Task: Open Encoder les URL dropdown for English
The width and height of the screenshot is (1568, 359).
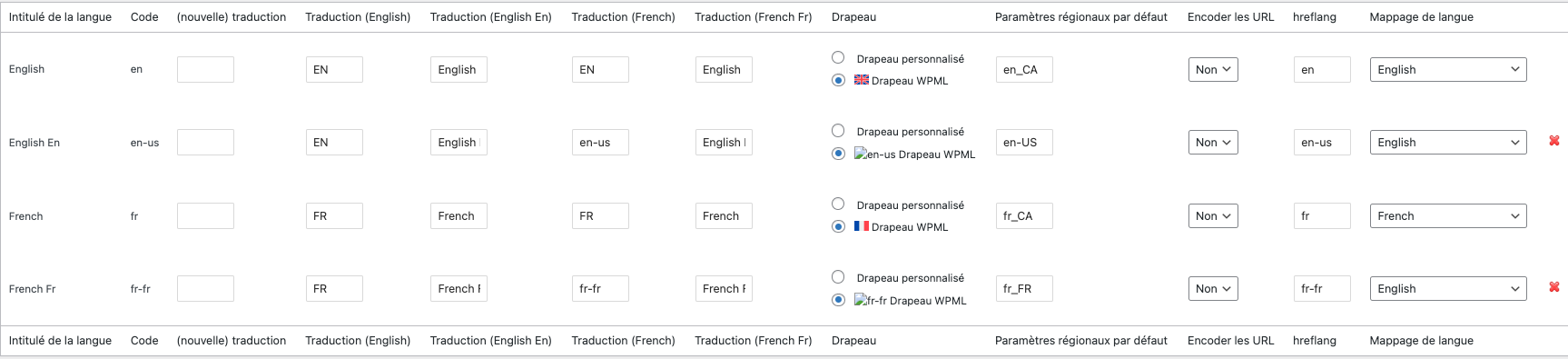Action: [x=1213, y=69]
